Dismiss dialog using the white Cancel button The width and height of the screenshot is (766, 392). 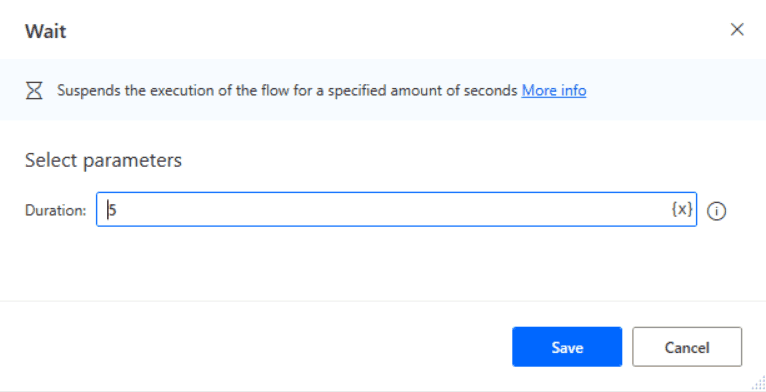[x=687, y=347]
